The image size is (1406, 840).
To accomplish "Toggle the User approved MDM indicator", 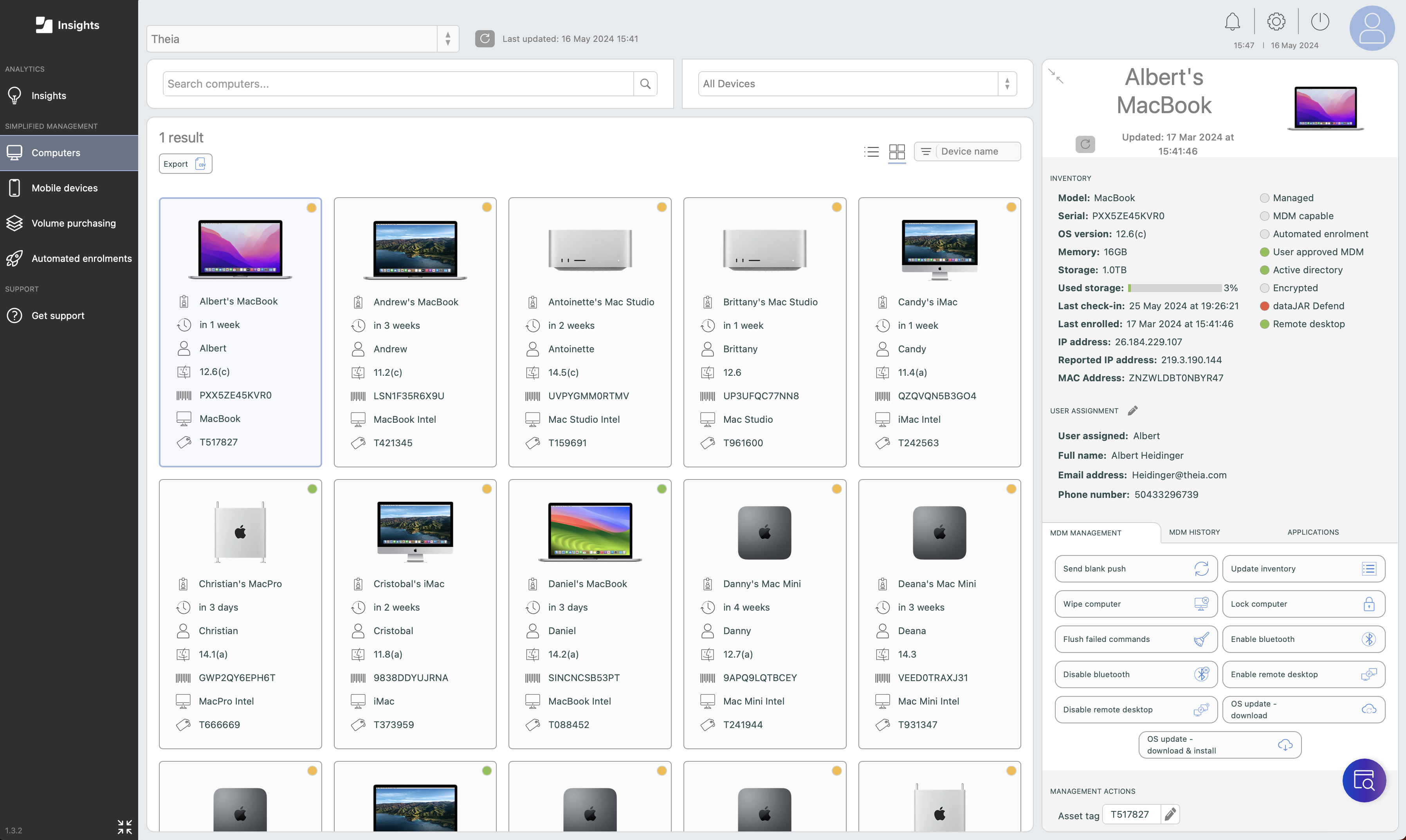I will tap(1264, 252).
